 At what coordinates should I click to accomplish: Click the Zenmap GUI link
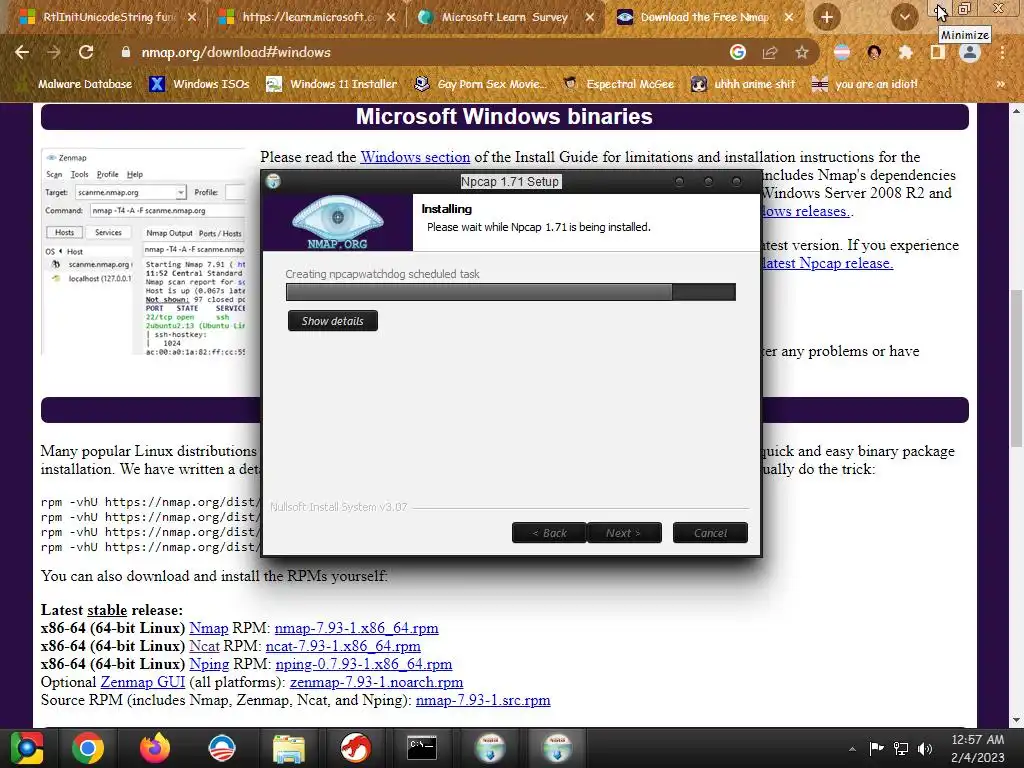(142, 682)
